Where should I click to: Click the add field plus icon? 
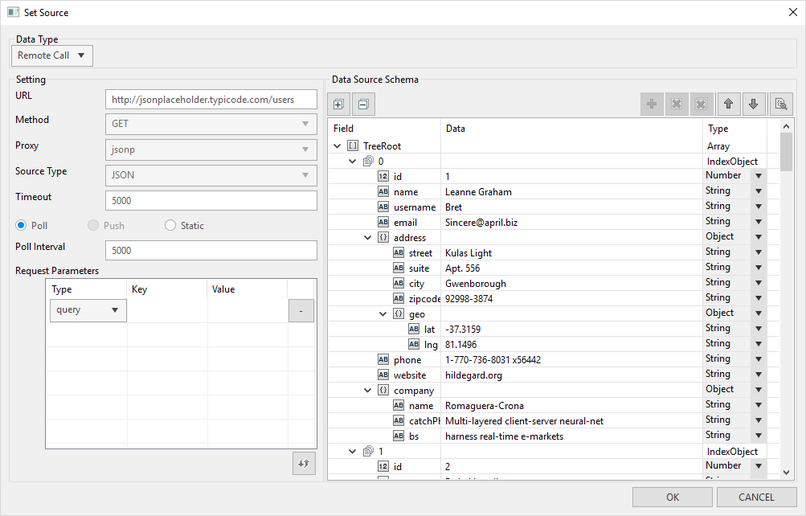point(652,104)
